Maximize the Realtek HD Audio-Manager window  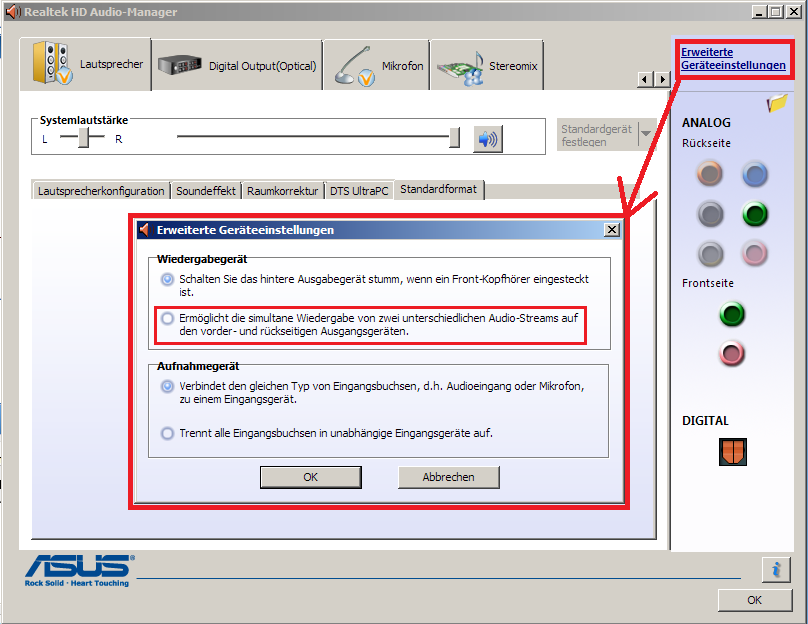pyautogui.click(x=776, y=12)
